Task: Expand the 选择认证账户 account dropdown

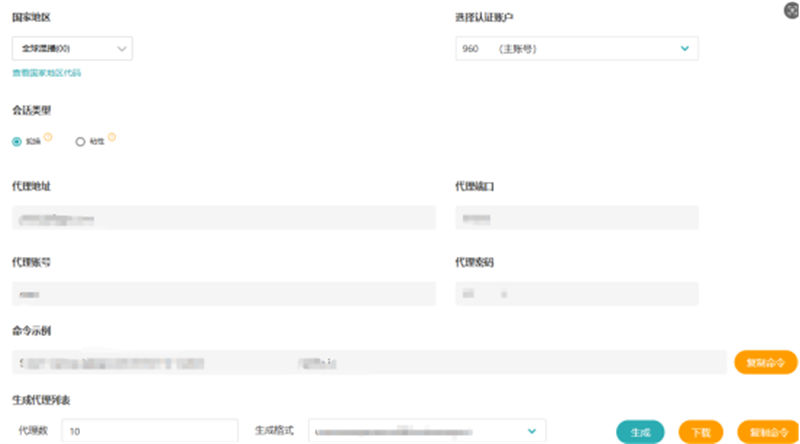Action: pos(576,48)
